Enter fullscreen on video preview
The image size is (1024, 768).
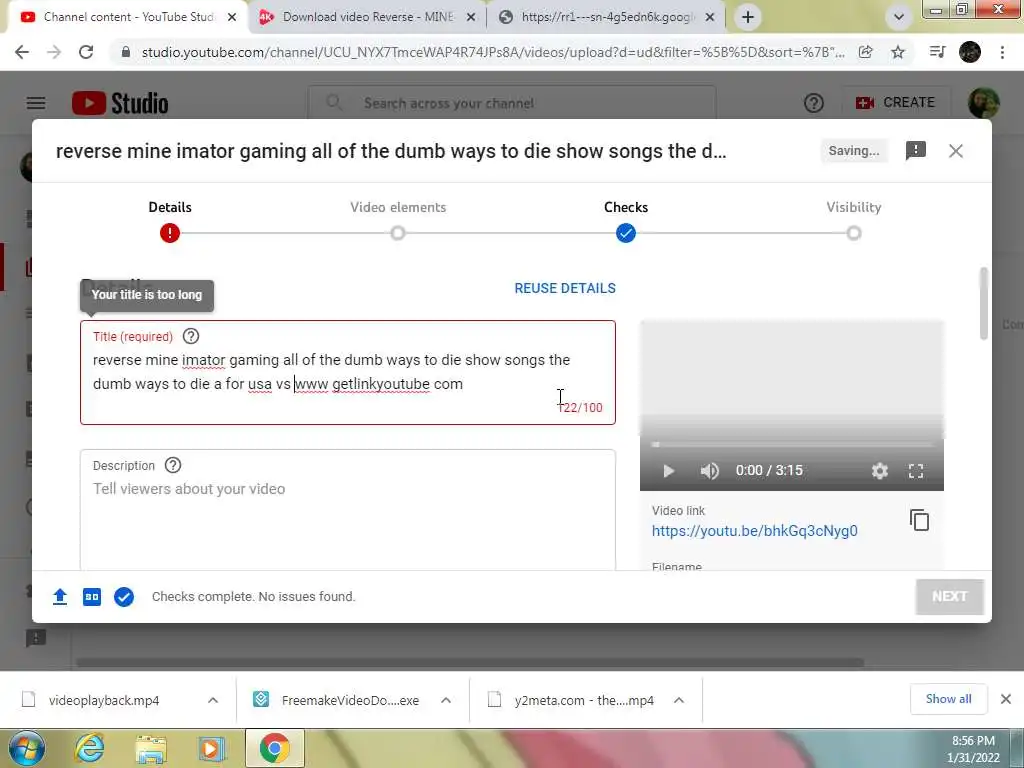916,471
